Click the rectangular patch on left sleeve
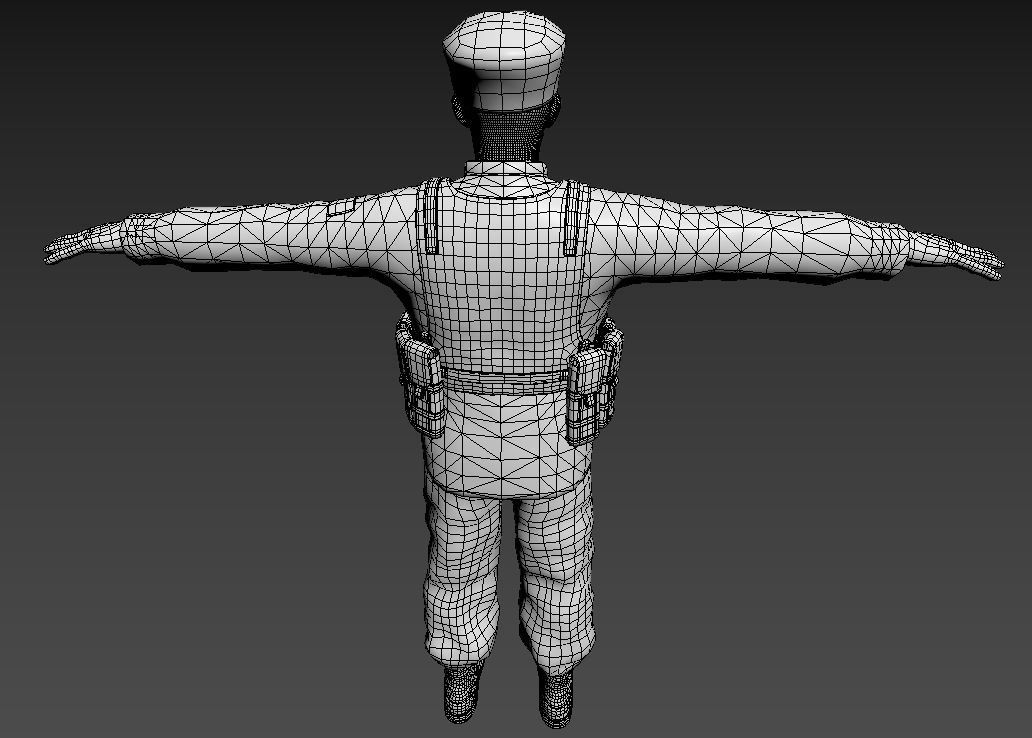1032x738 pixels. coord(341,207)
